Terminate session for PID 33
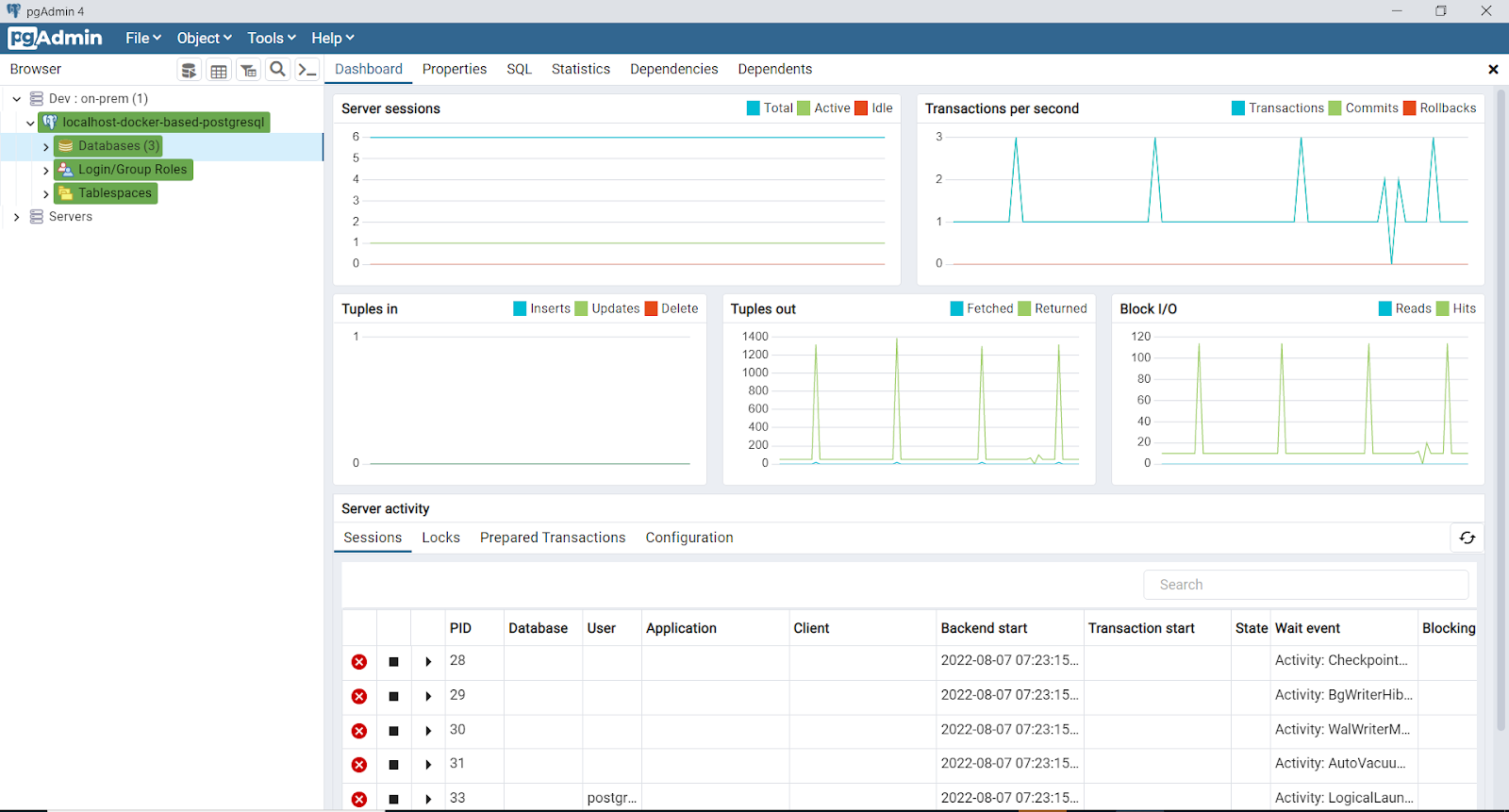The image size is (1509, 812). pos(359,799)
